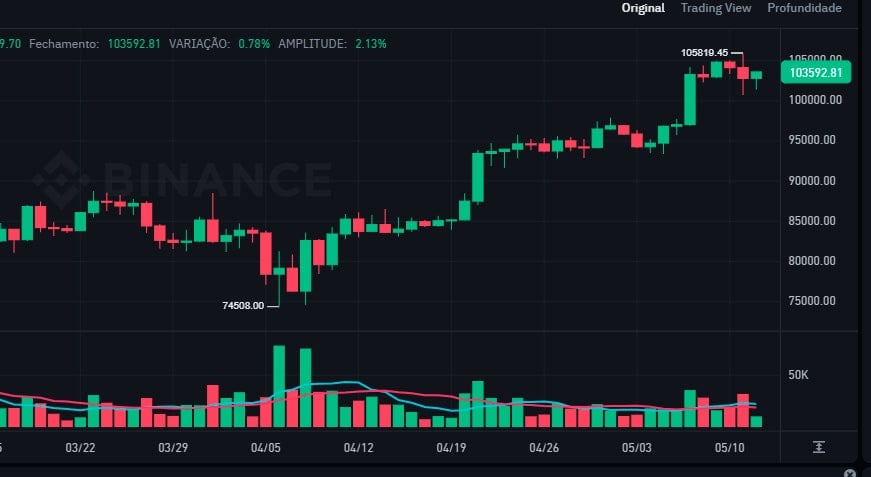Select the Profundidade depth tab
The width and height of the screenshot is (871, 477).
804,8
